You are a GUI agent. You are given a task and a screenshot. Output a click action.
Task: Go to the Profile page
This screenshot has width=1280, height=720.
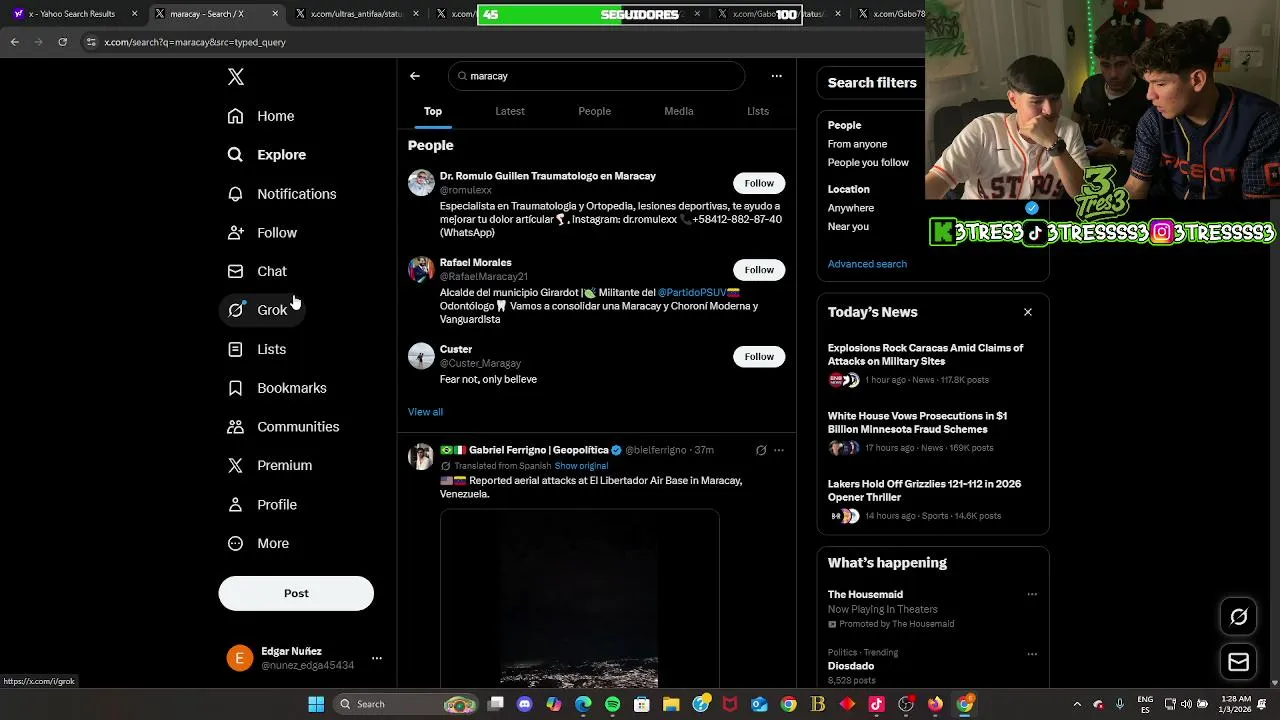pos(262,505)
